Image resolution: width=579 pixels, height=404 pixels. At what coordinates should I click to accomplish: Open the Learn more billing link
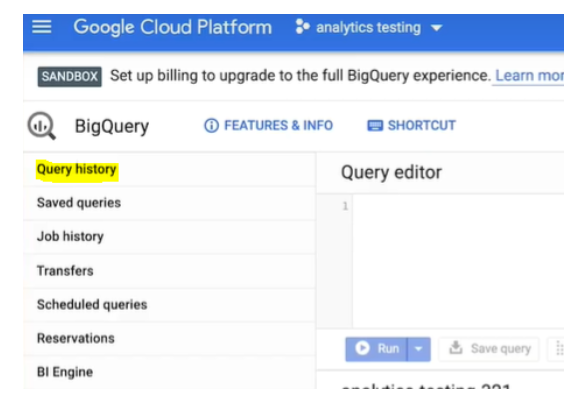click(529, 76)
